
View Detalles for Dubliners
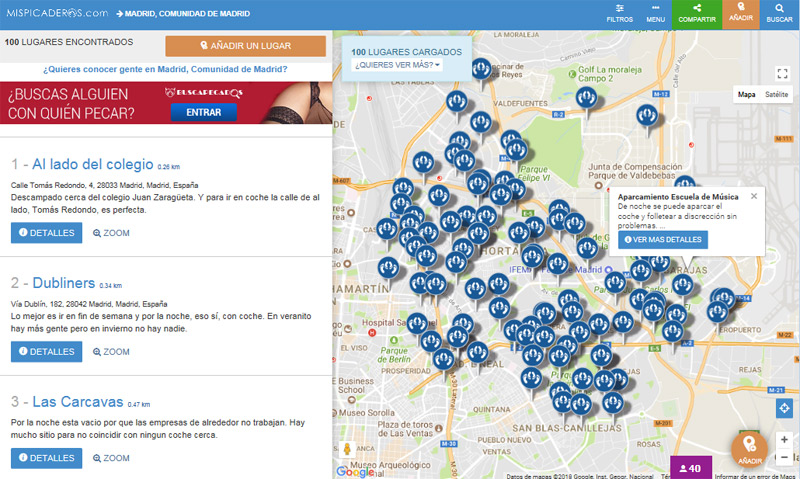point(46,351)
